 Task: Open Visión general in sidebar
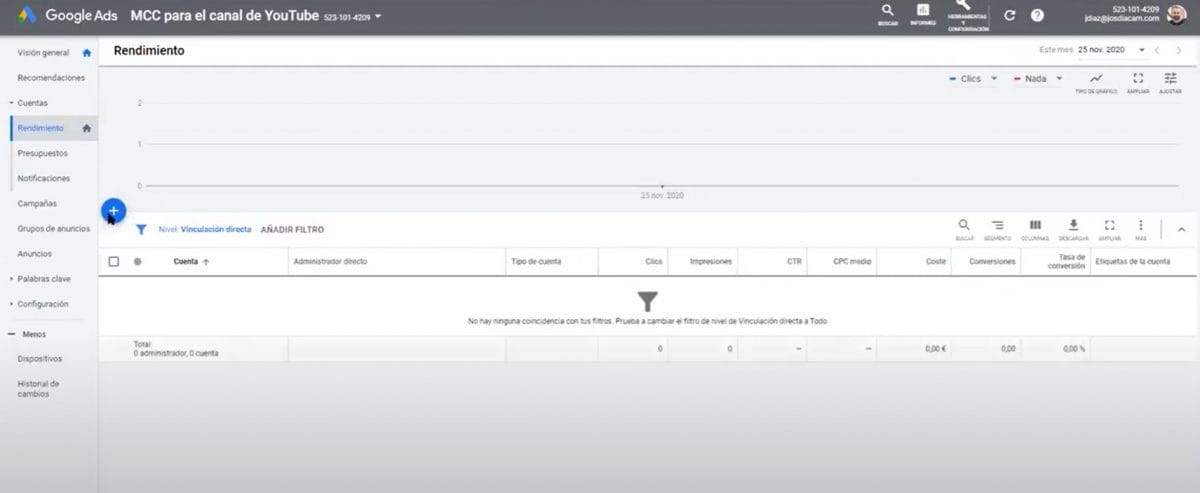click(43, 52)
